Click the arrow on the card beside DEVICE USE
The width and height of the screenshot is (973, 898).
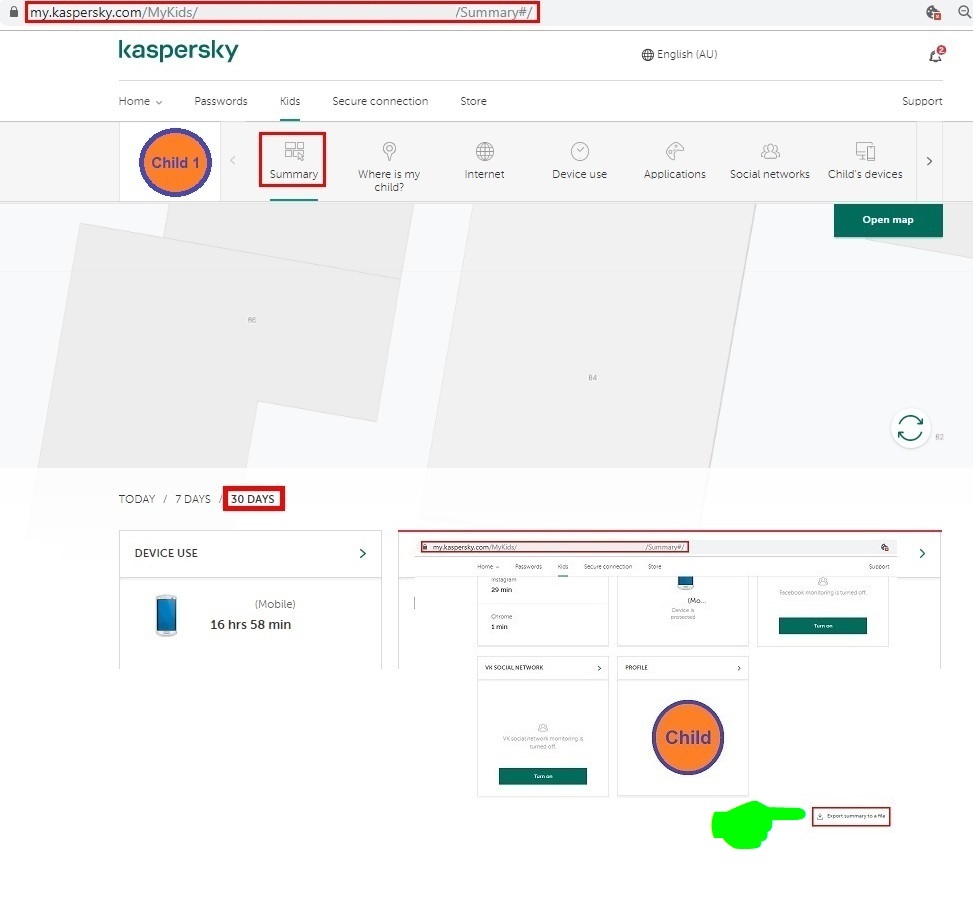pos(922,553)
